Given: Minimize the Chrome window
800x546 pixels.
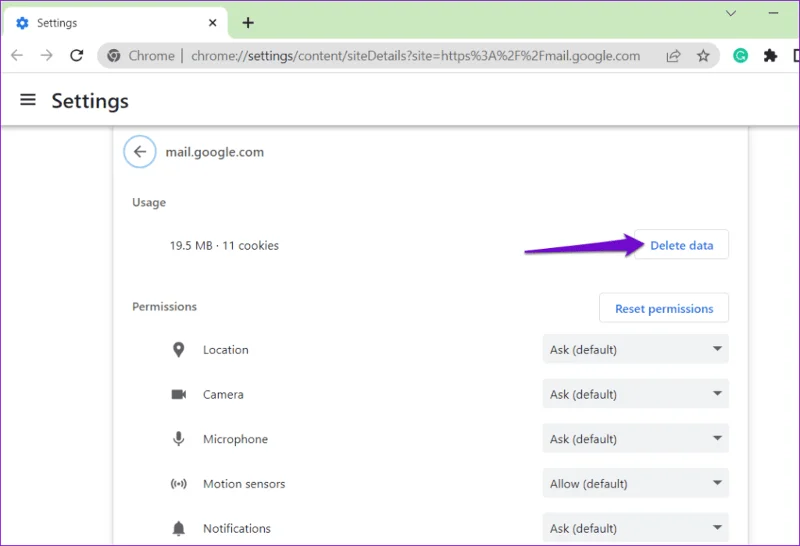Looking at the screenshot, I should pyautogui.click(x=773, y=13).
